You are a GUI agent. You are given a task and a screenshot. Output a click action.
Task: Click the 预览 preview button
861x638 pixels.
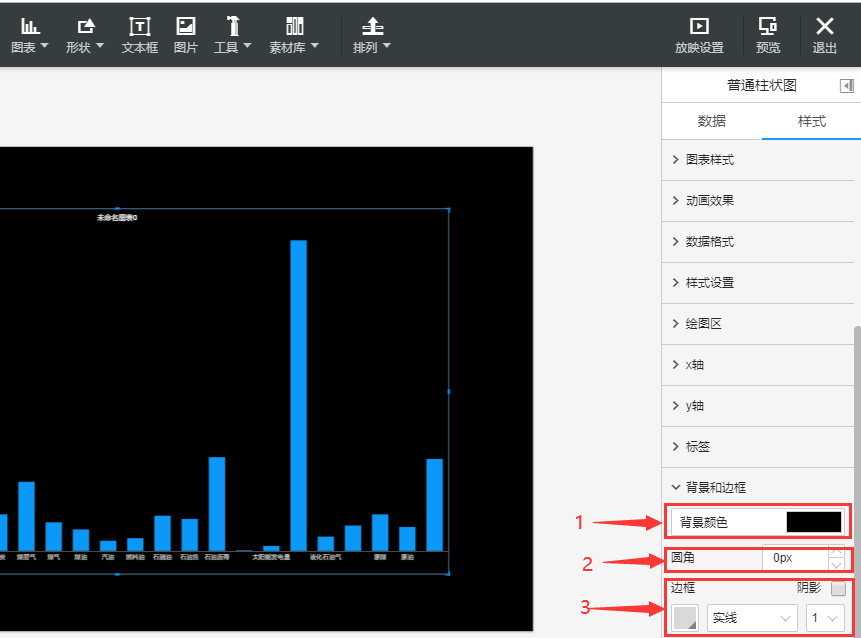pyautogui.click(x=768, y=36)
